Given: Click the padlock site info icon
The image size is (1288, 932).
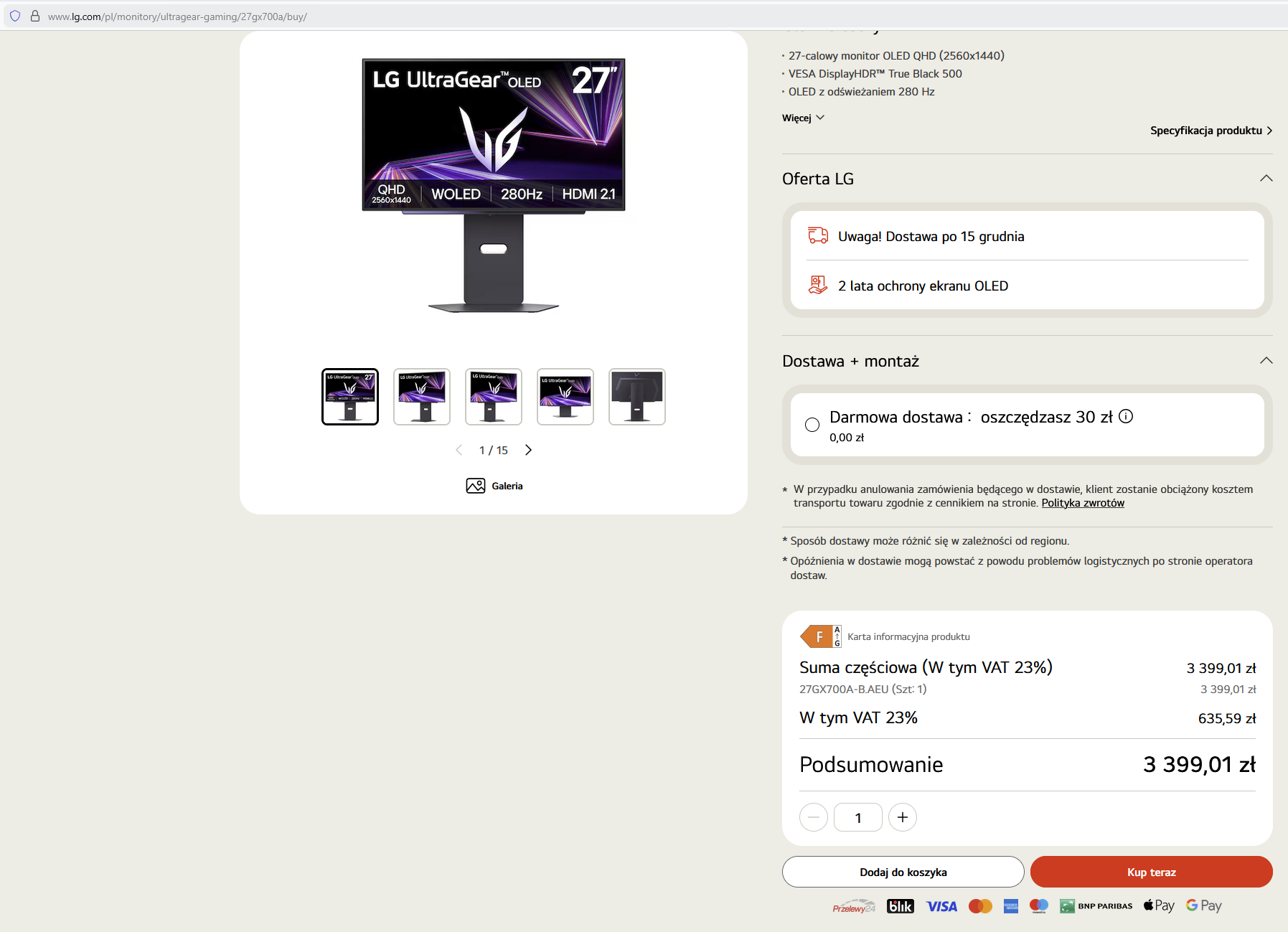Looking at the screenshot, I should 34,16.
